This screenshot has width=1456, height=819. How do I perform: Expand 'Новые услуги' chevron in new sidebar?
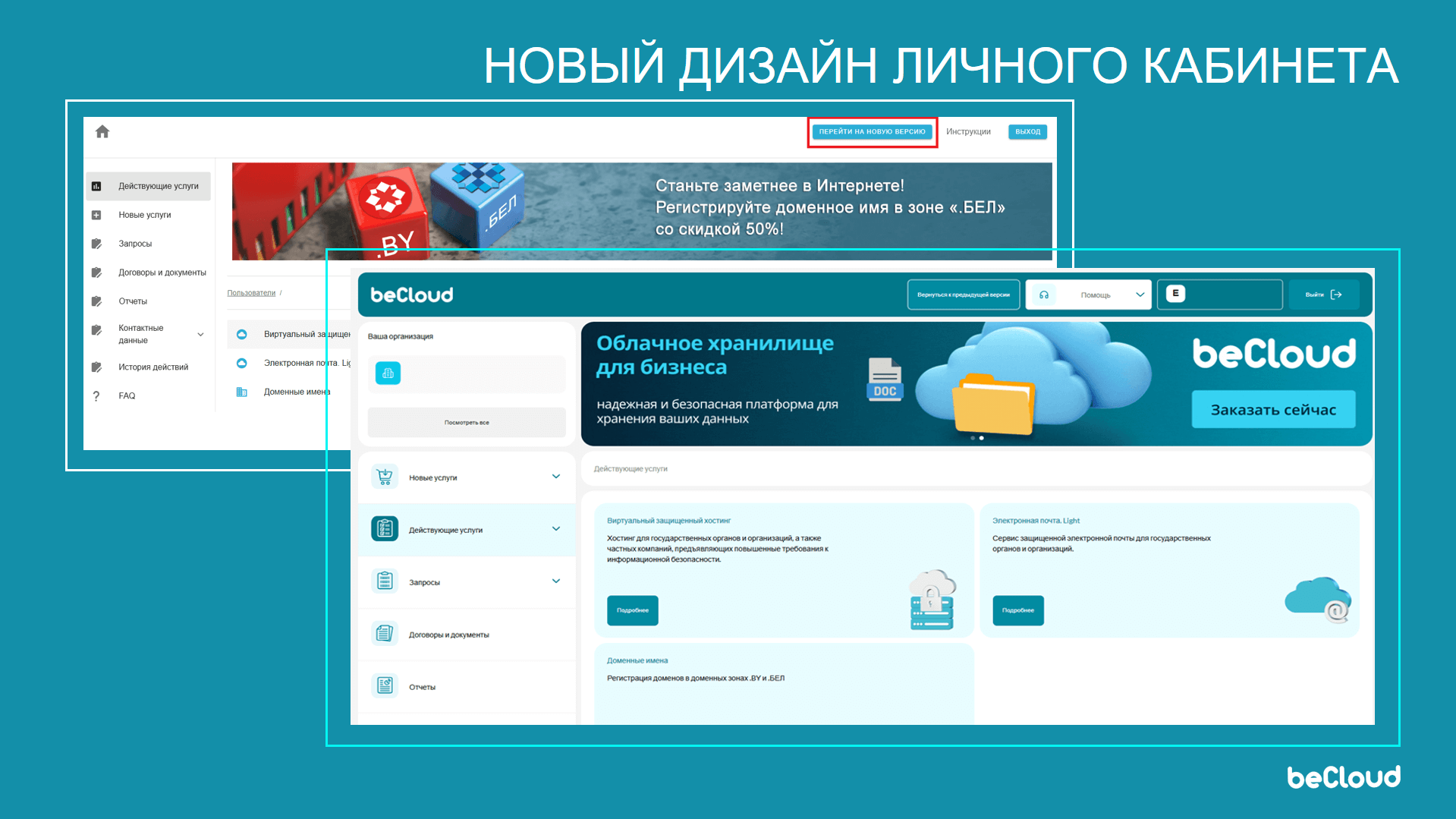(556, 477)
